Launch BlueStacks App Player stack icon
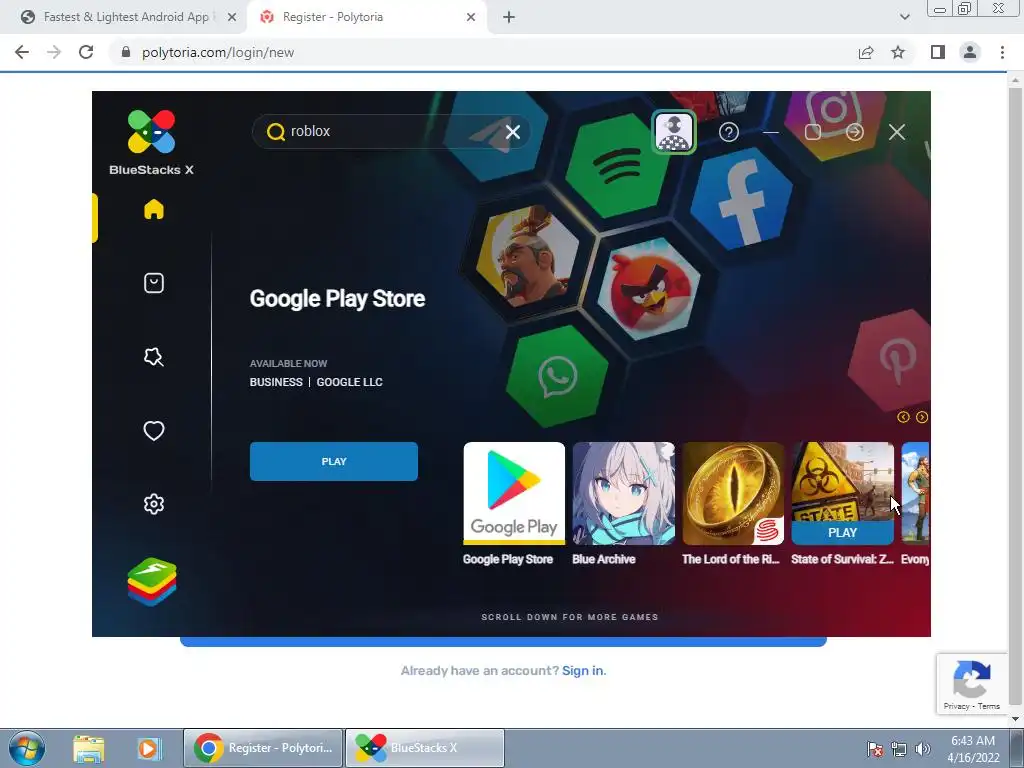Screen dimensions: 1024x768 point(152,581)
